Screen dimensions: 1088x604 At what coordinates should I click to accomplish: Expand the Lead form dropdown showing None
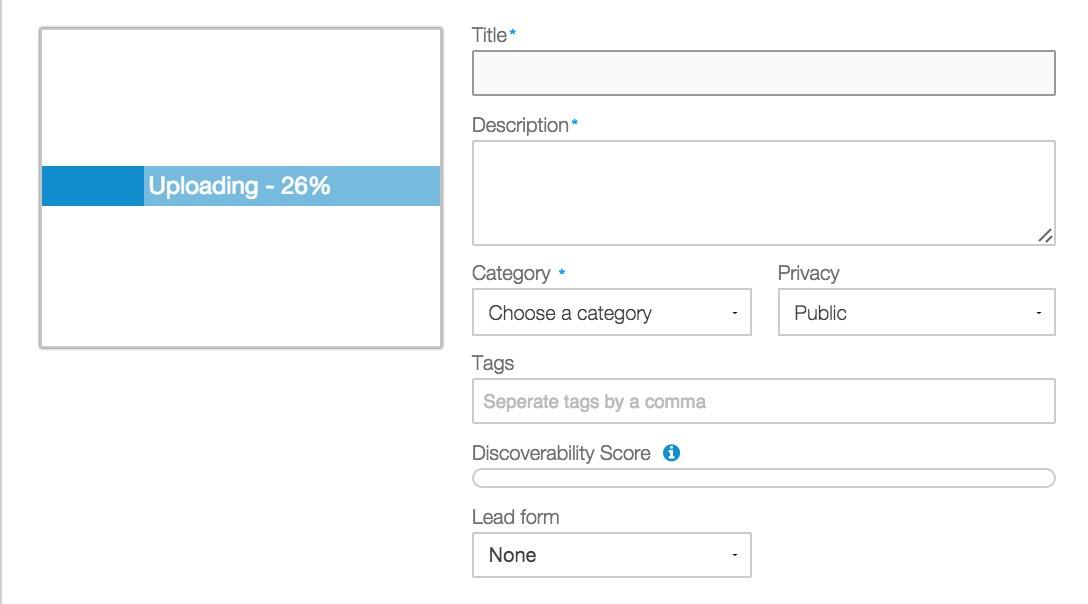612,555
